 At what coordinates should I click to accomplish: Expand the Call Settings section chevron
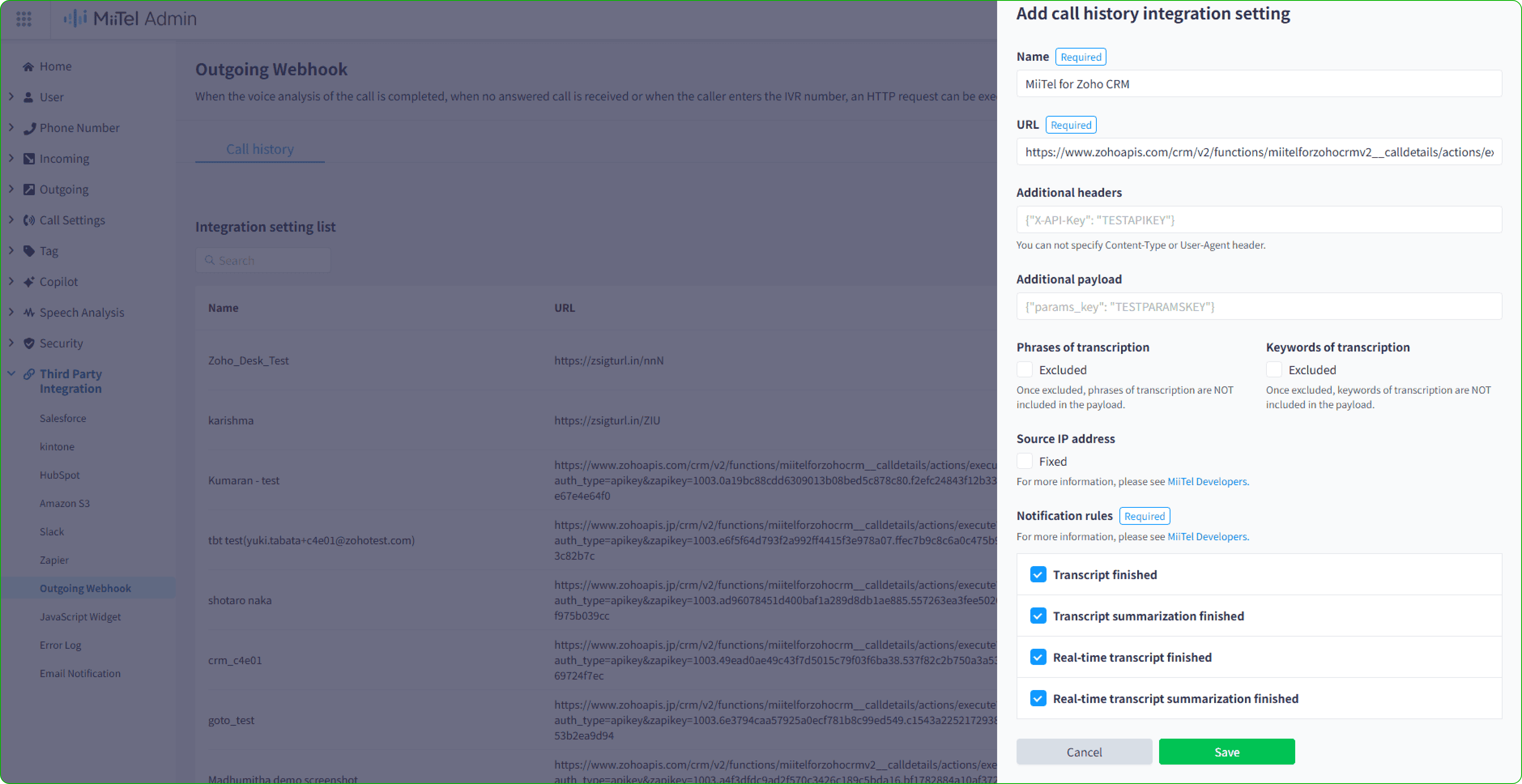point(11,219)
